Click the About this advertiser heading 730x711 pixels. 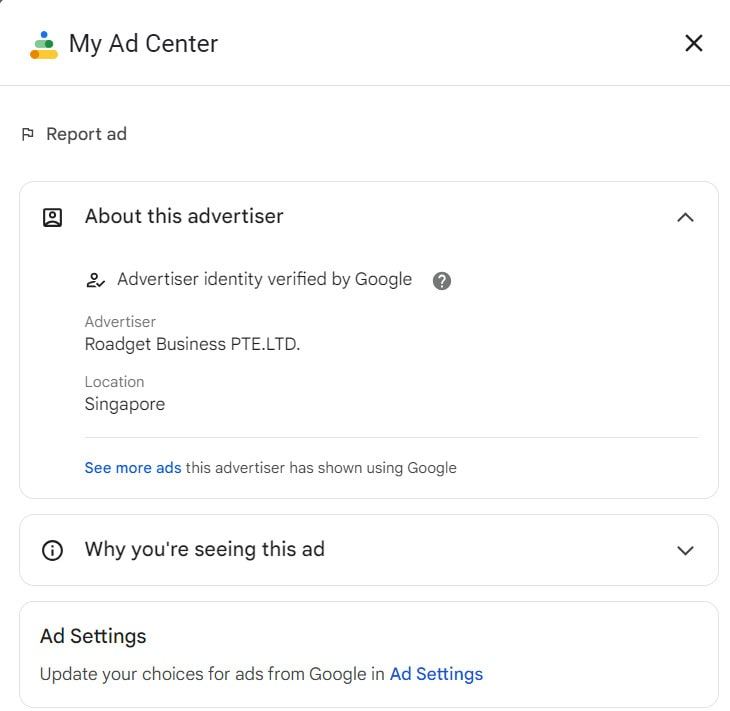click(184, 216)
